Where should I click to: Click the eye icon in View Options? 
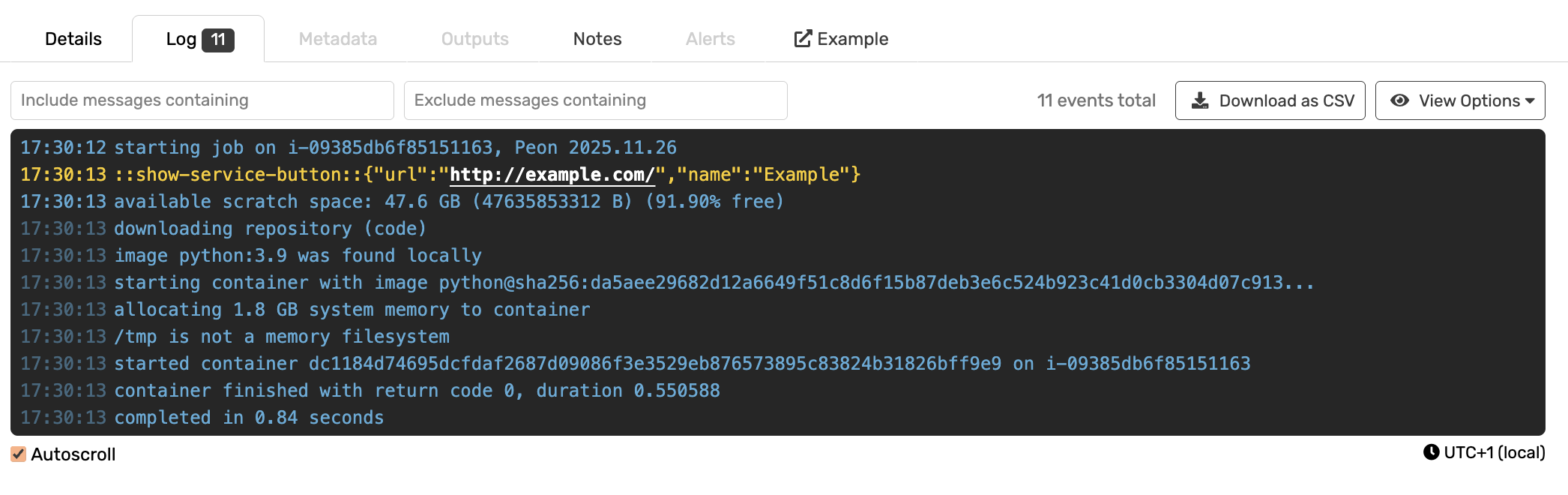(x=1399, y=100)
